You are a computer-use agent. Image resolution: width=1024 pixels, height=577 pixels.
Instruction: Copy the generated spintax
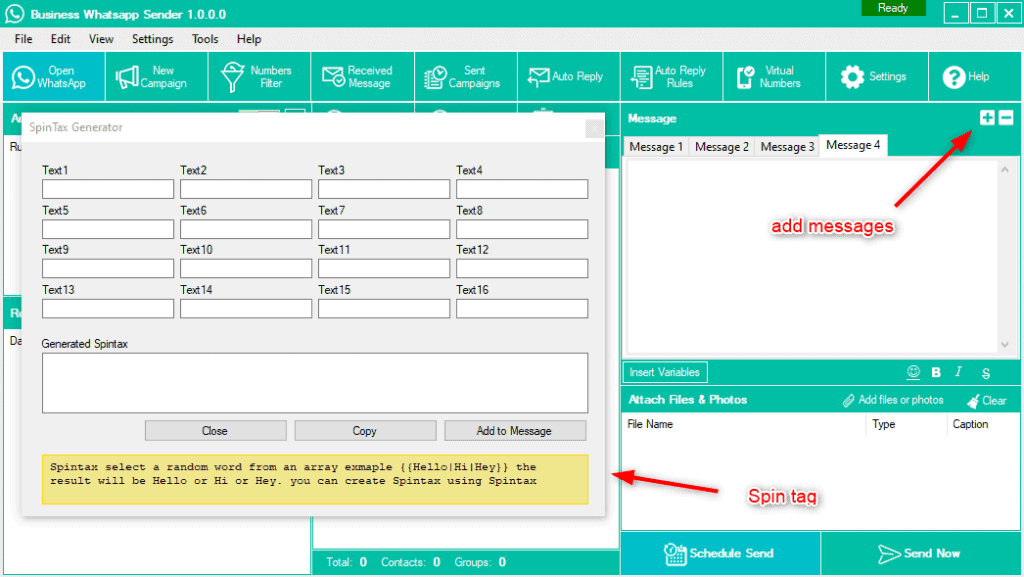(x=364, y=431)
